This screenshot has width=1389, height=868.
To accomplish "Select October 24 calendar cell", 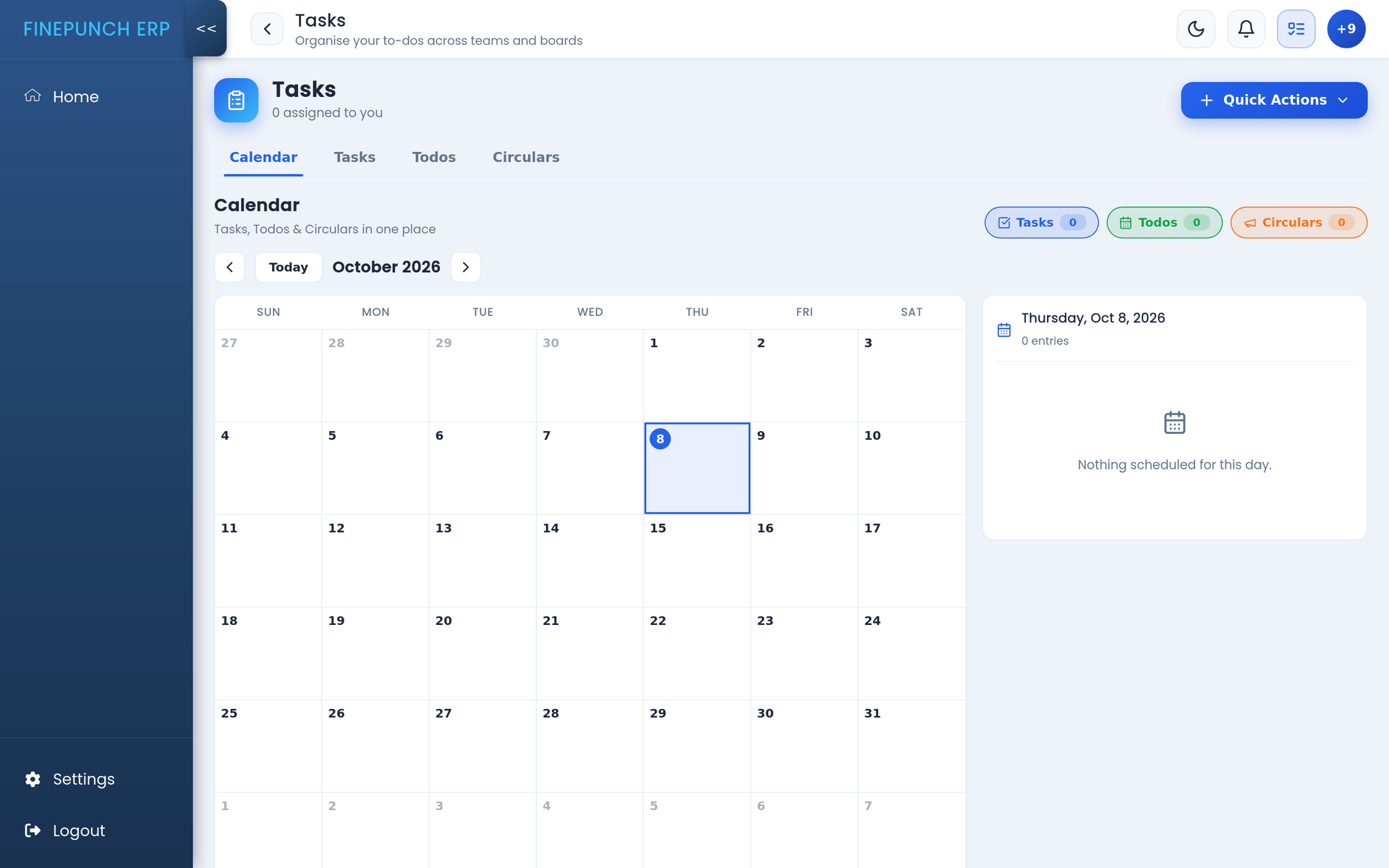I will coord(912,653).
